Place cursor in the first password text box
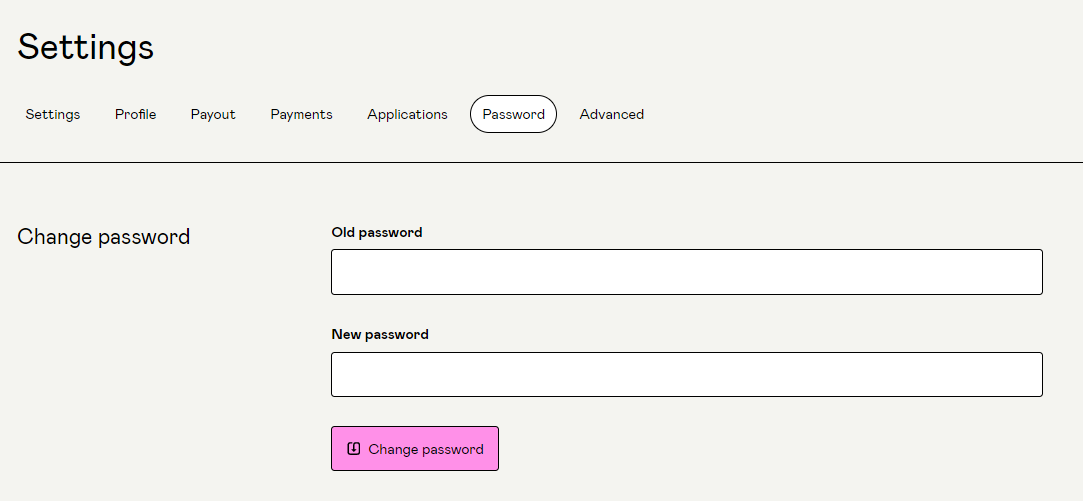Screen dimensions: 1083x501 pyautogui.click(x=686, y=272)
